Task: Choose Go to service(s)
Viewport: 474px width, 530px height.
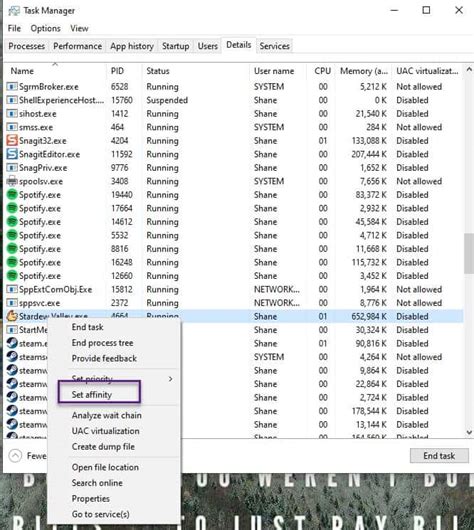Action: coord(100,514)
